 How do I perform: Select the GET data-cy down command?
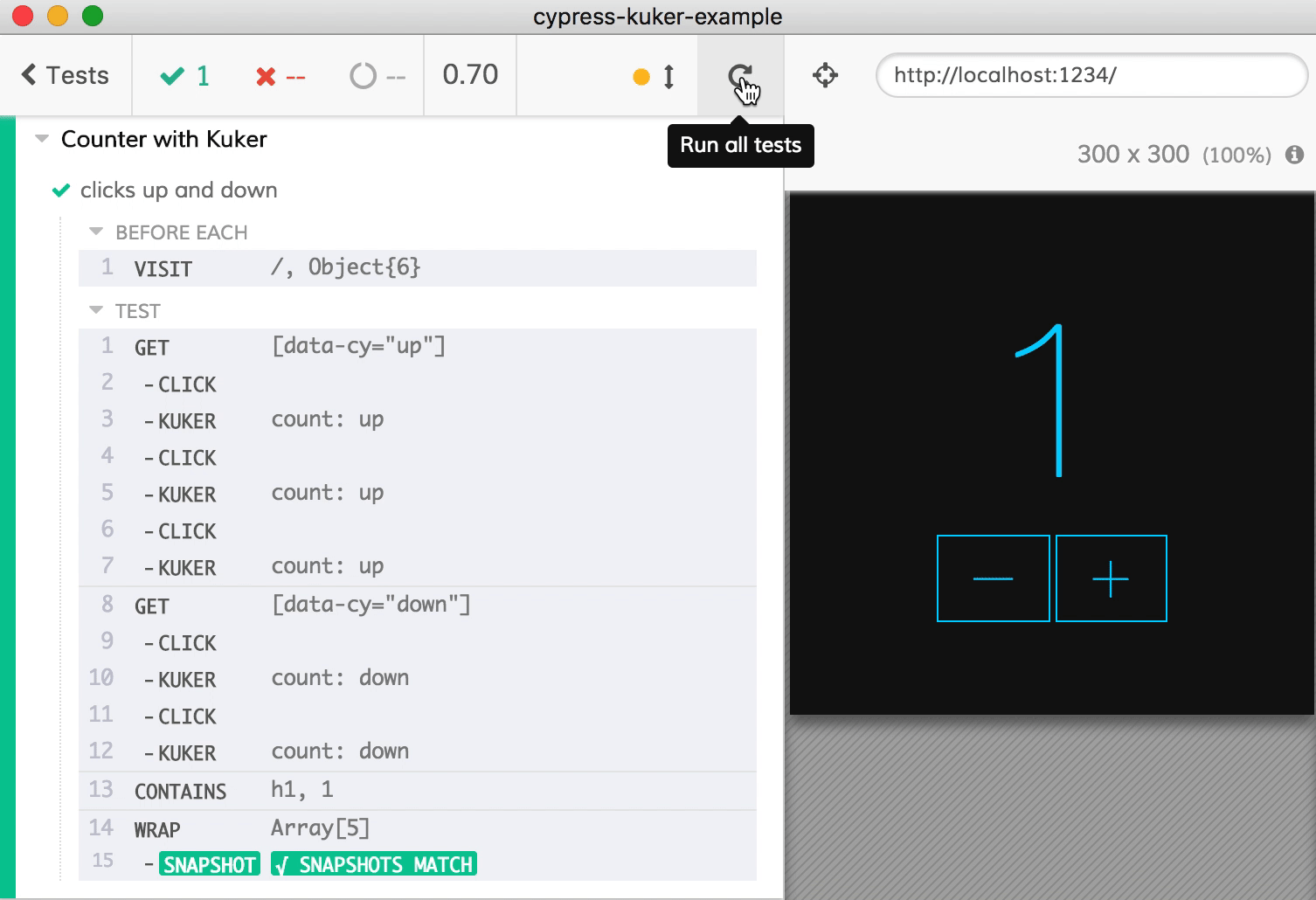click(x=417, y=606)
